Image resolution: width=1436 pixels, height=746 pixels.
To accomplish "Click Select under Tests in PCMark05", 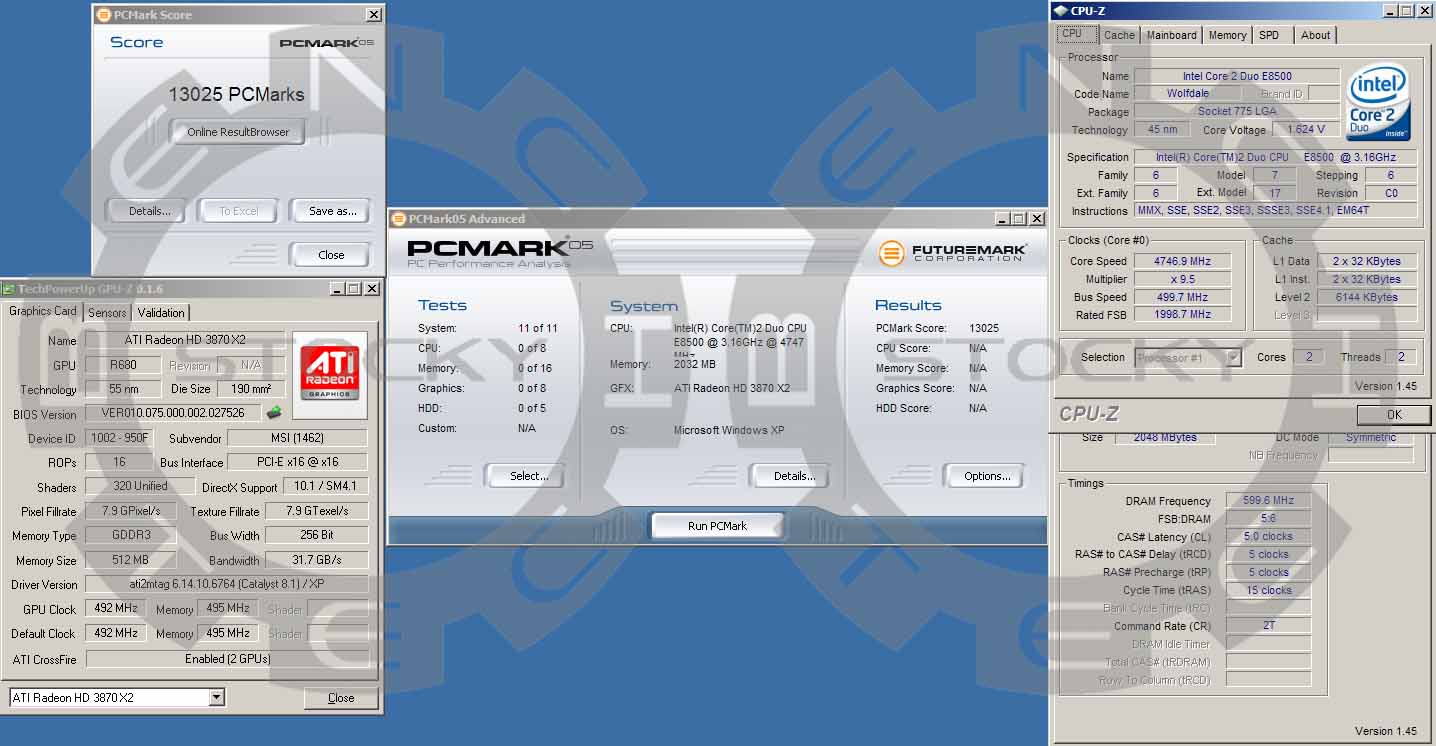I will (527, 476).
